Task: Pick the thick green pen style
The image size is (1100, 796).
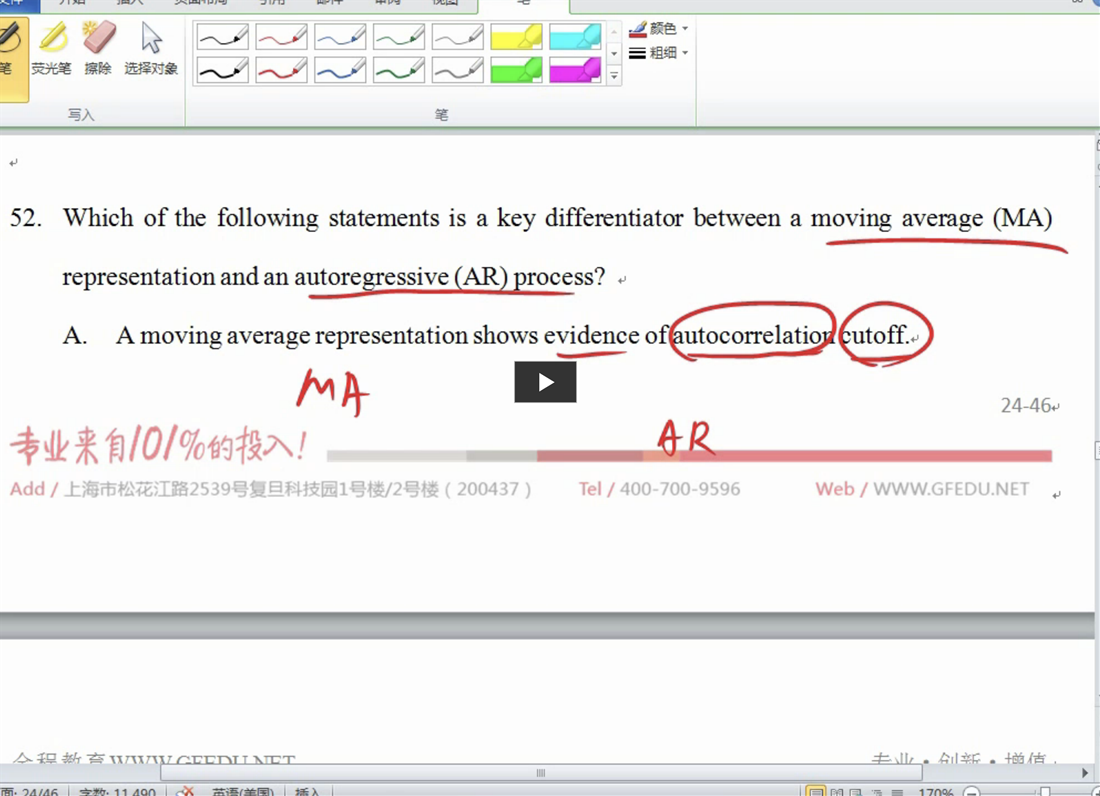Action: click(x=399, y=70)
